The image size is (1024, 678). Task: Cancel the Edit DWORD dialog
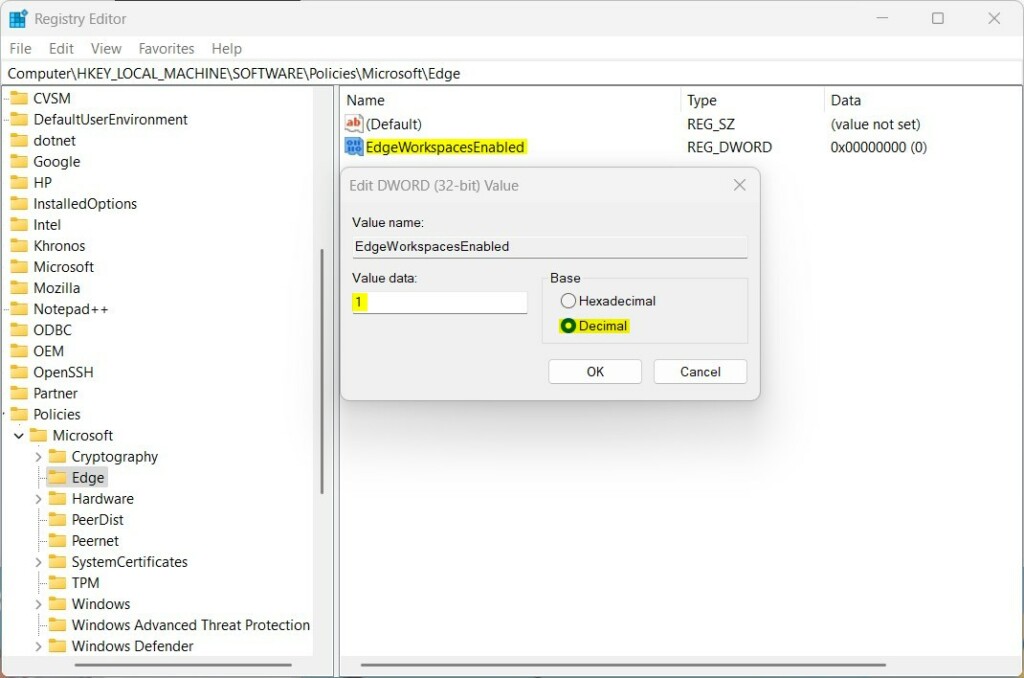(700, 372)
